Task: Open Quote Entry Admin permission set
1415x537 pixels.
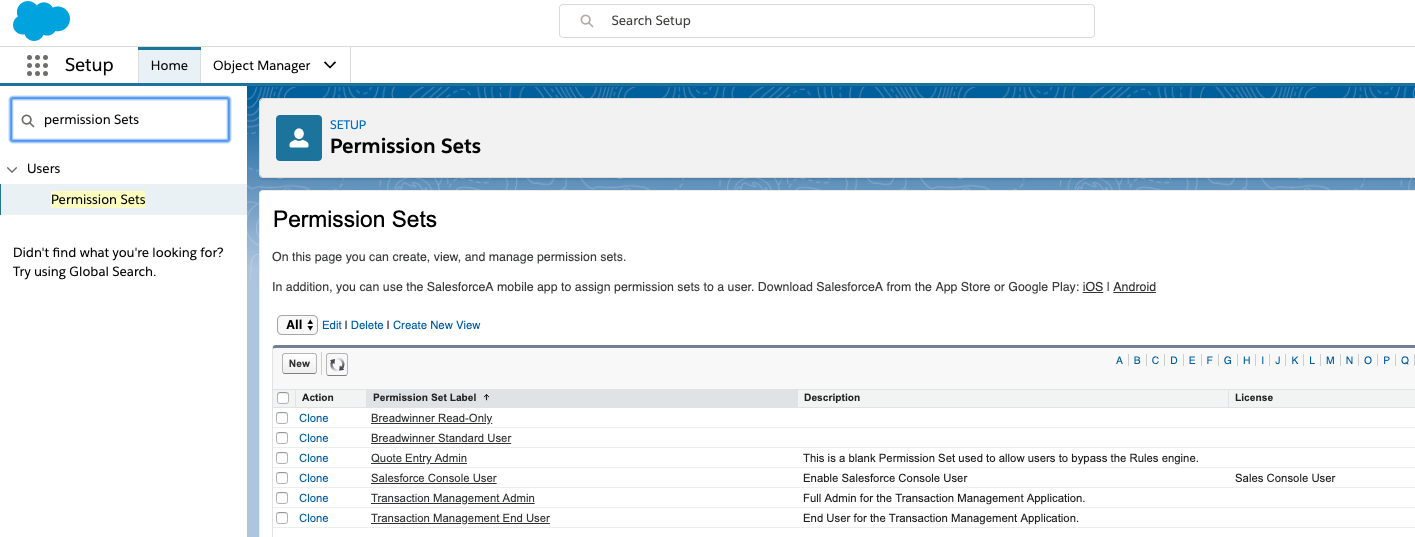Action: 419,458
